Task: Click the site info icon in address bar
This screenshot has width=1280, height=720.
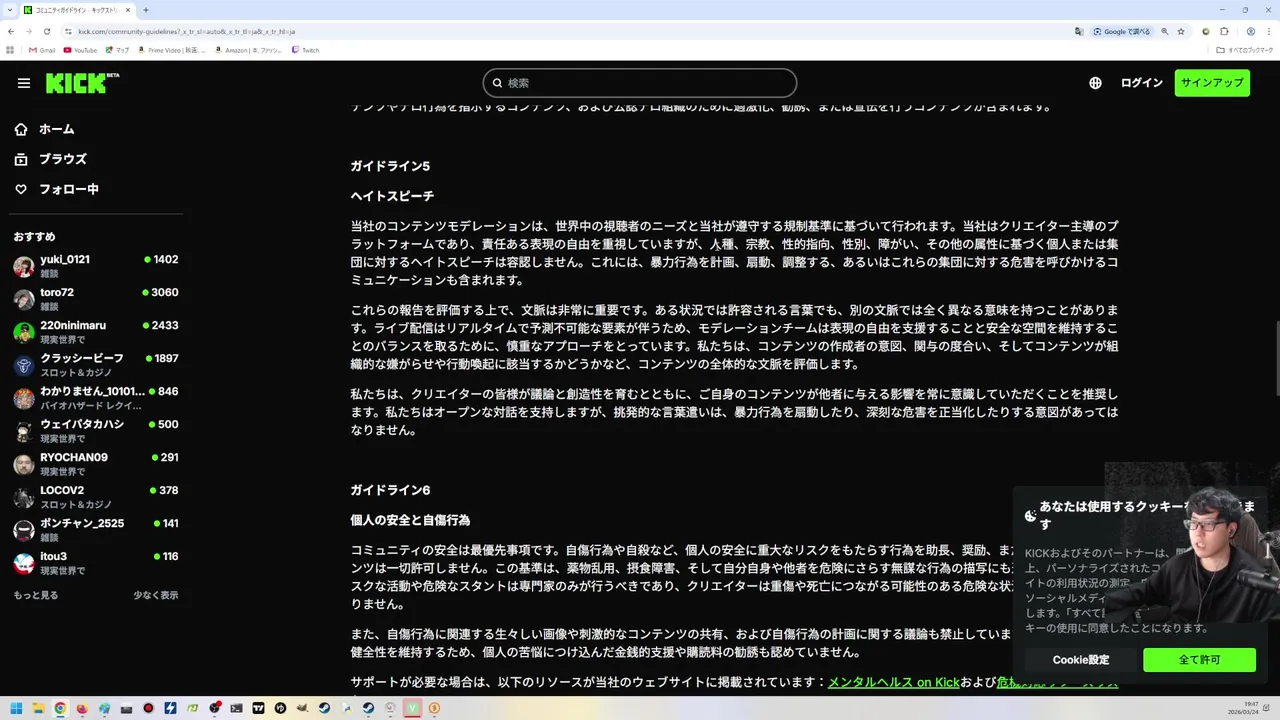Action: coord(68,31)
